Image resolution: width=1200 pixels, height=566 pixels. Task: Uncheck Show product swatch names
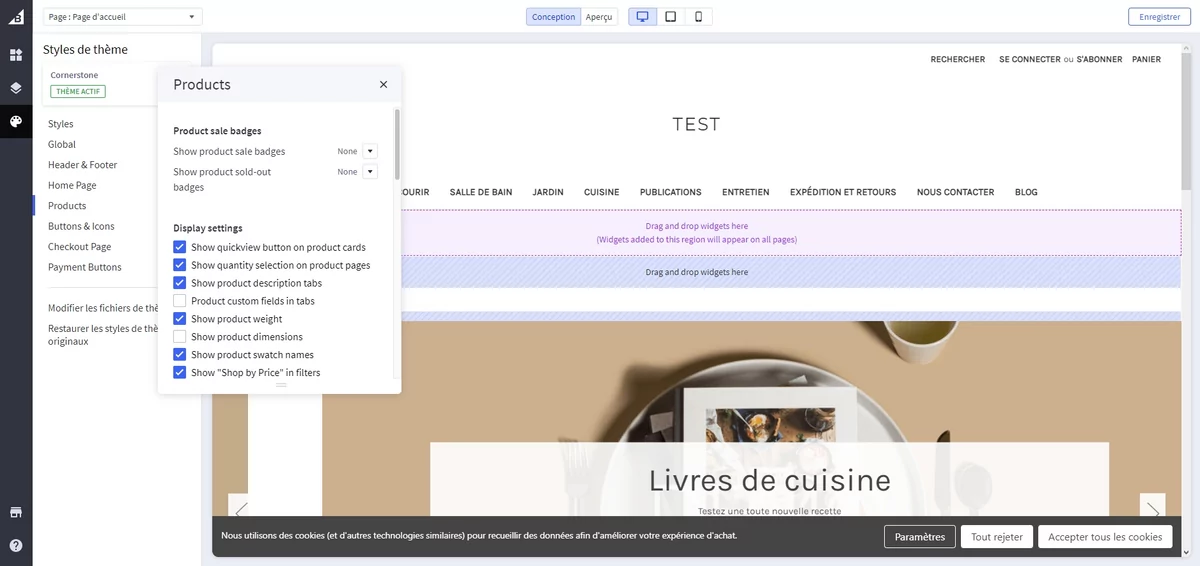point(180,355)
